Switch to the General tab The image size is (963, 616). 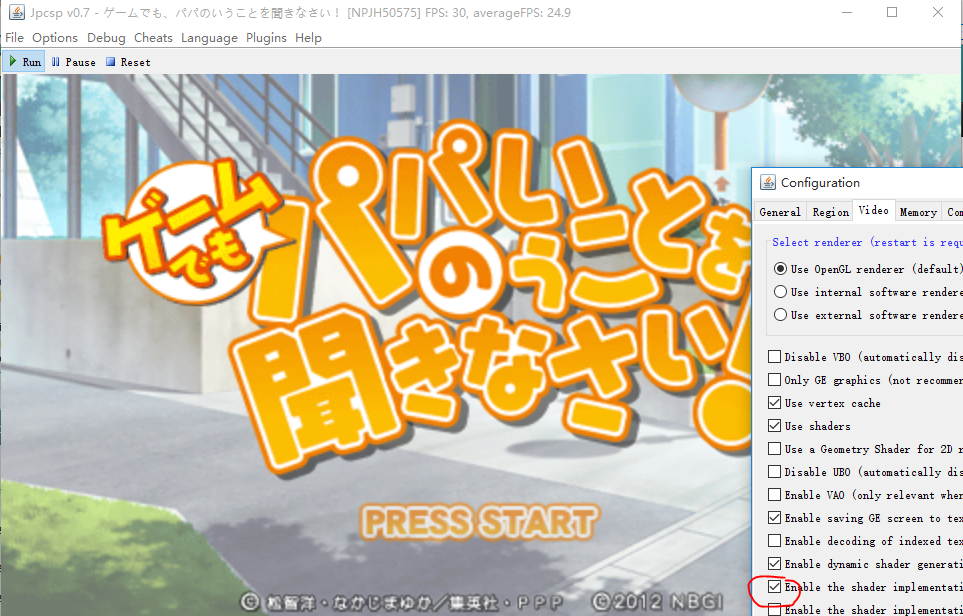click(x=780, y=212)
